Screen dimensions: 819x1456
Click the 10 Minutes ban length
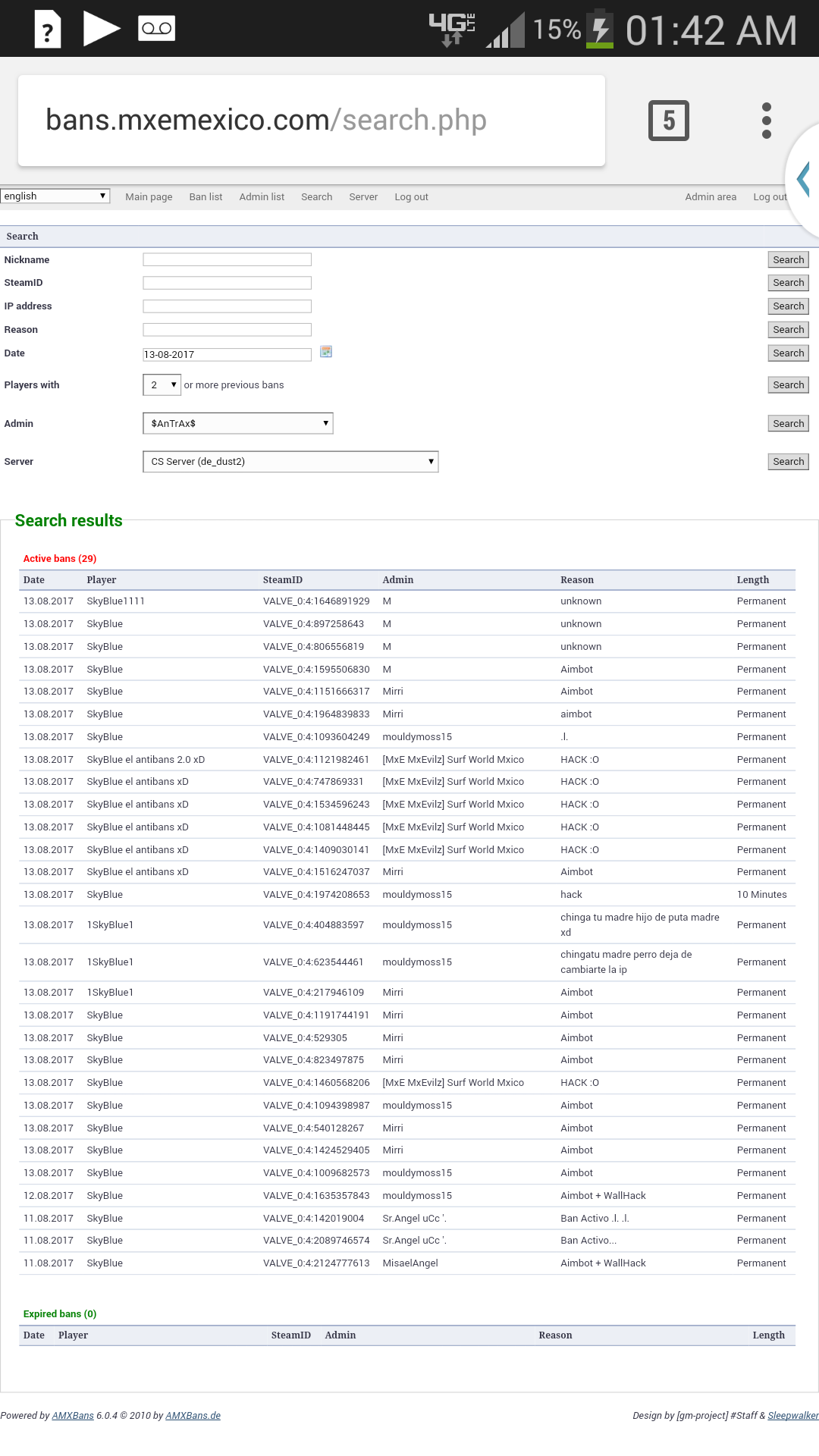(x=761, y=895)
